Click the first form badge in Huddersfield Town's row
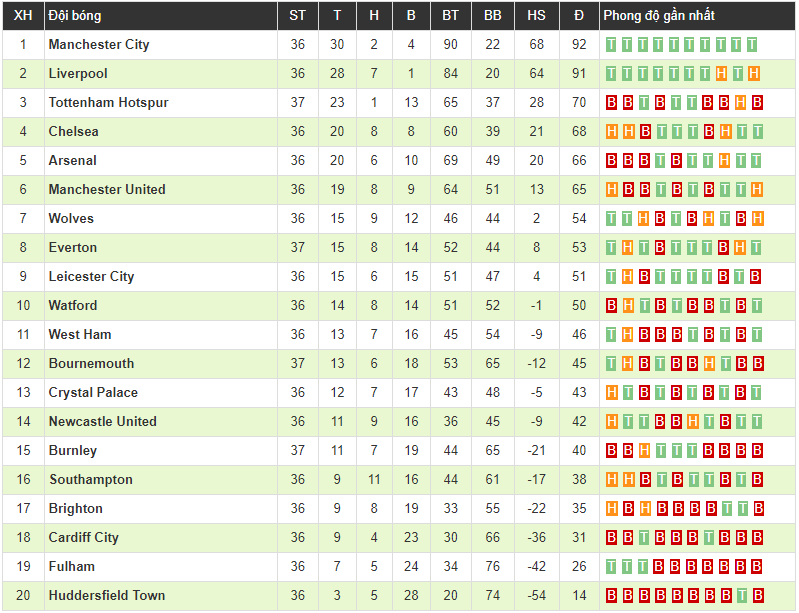The image size is (799, 613). (x=612, y=596)
